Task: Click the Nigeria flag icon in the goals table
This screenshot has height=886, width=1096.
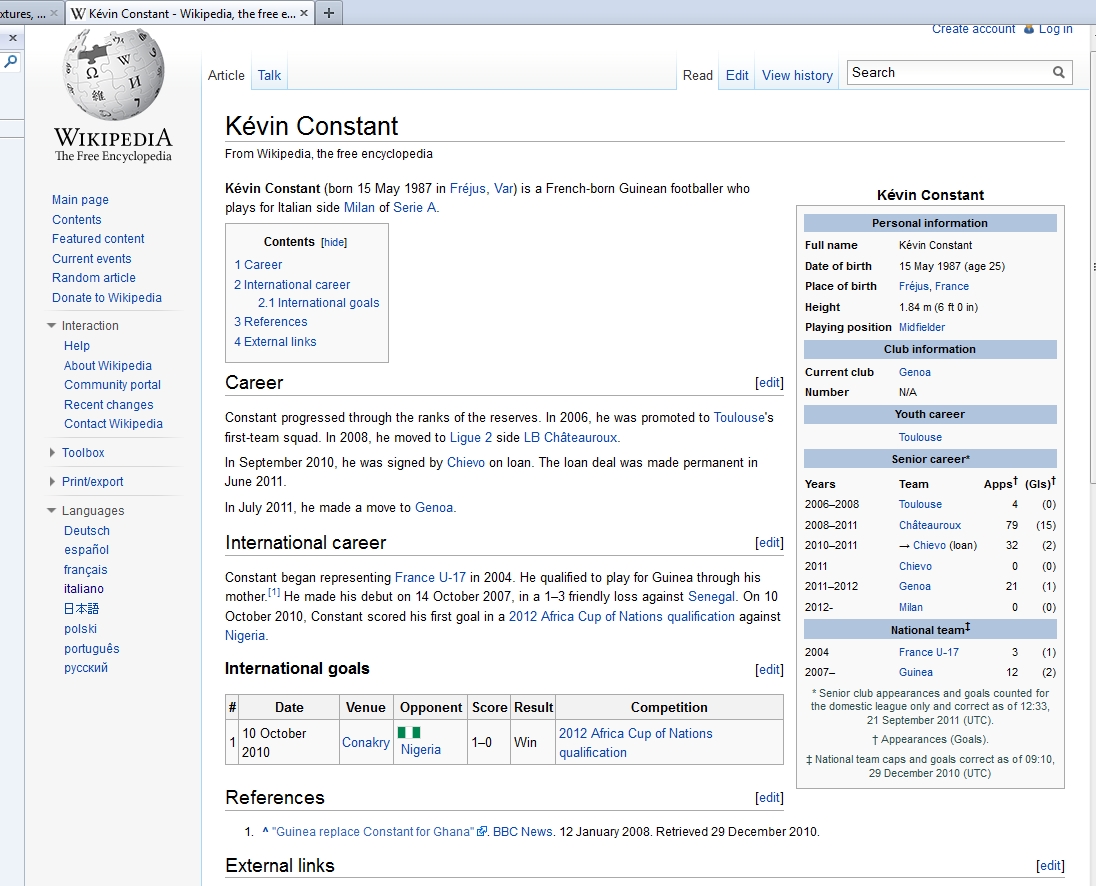Action: (409, 732)
